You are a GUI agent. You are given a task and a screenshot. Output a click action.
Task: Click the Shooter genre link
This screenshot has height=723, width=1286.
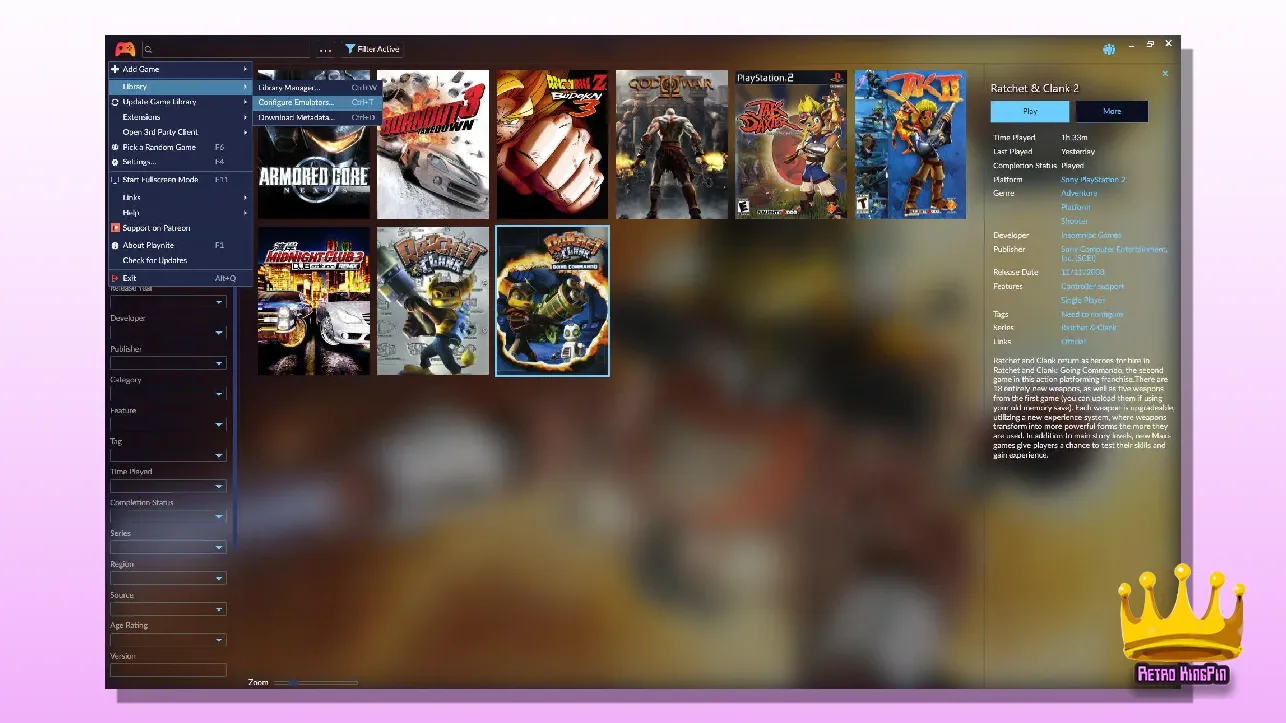(1075, 221)
